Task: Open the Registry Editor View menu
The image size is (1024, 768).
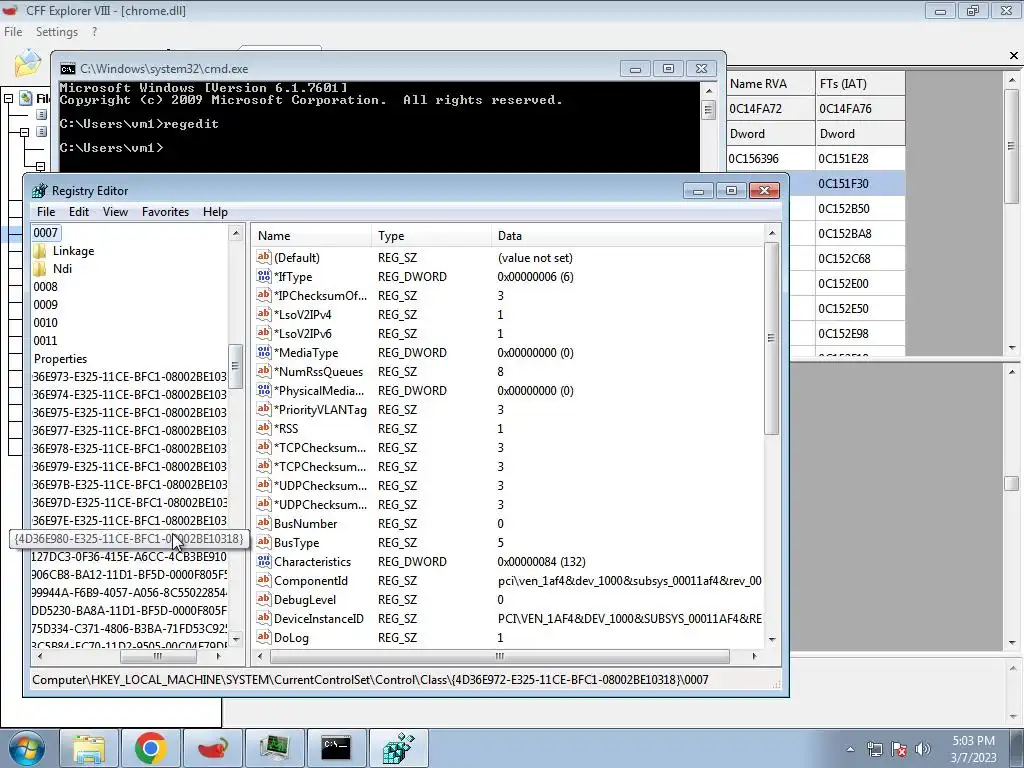Action: 115,212
